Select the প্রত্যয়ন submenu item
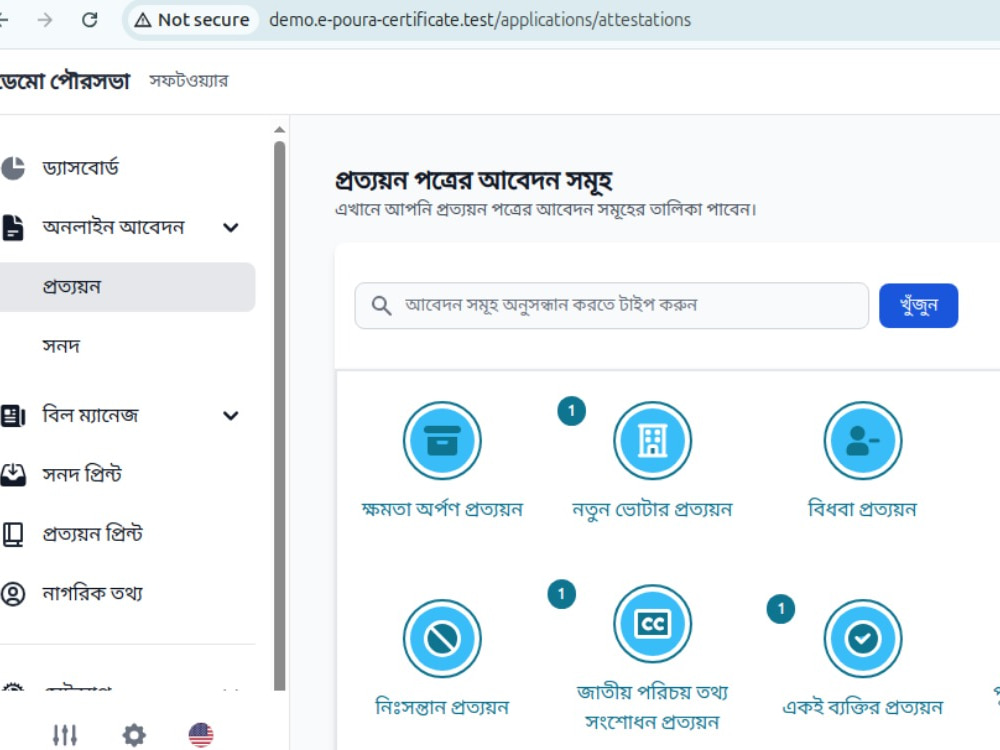Viewport: 1000px width, 750px height. click(128, 287)
